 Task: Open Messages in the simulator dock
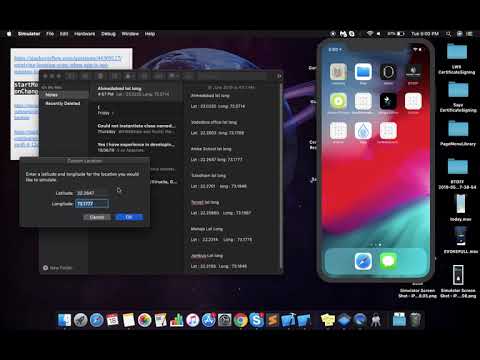pos(388,261)
